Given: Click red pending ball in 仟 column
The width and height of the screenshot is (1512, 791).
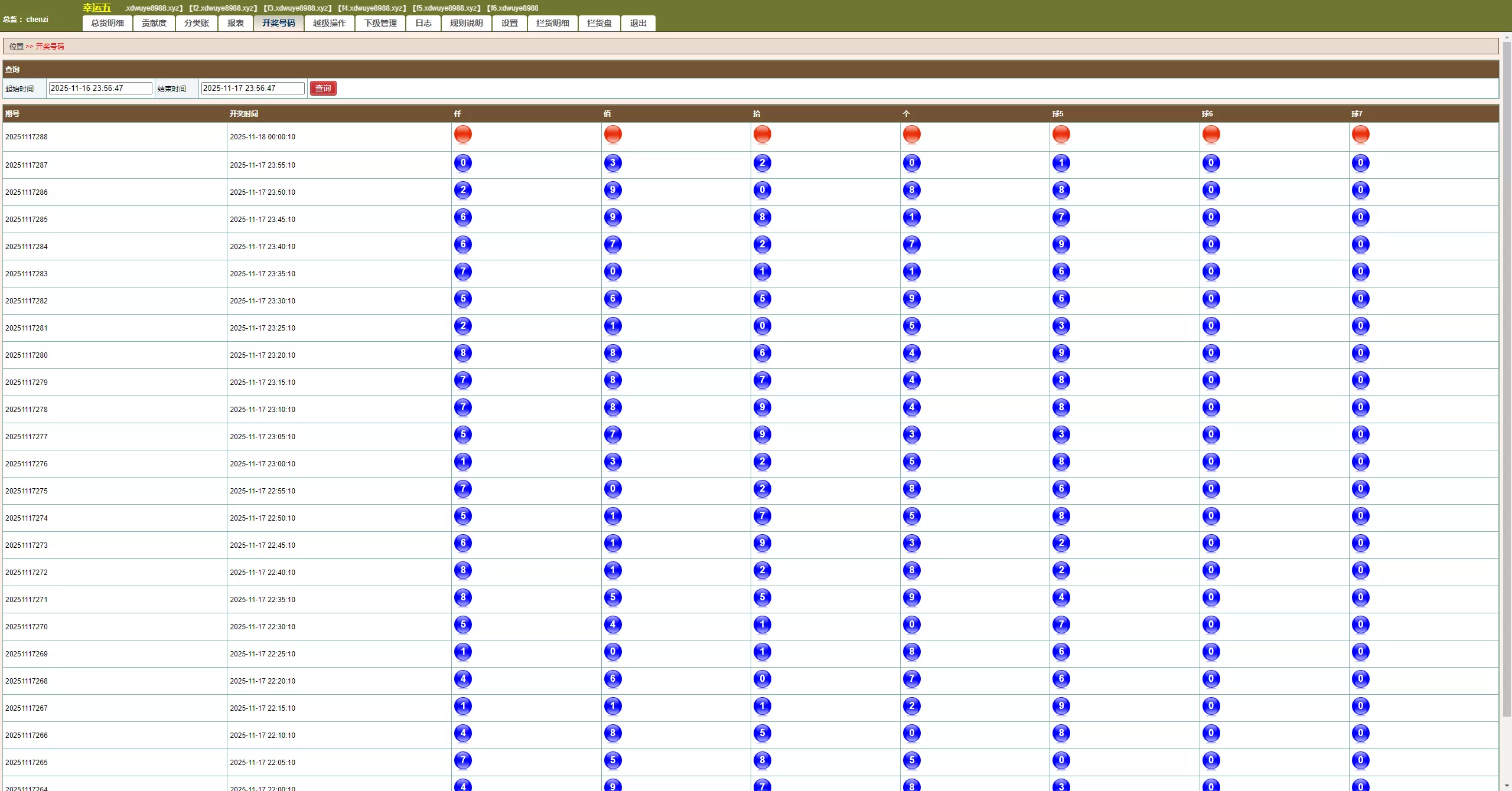Looking at the screenshot, I should (462, 134).
